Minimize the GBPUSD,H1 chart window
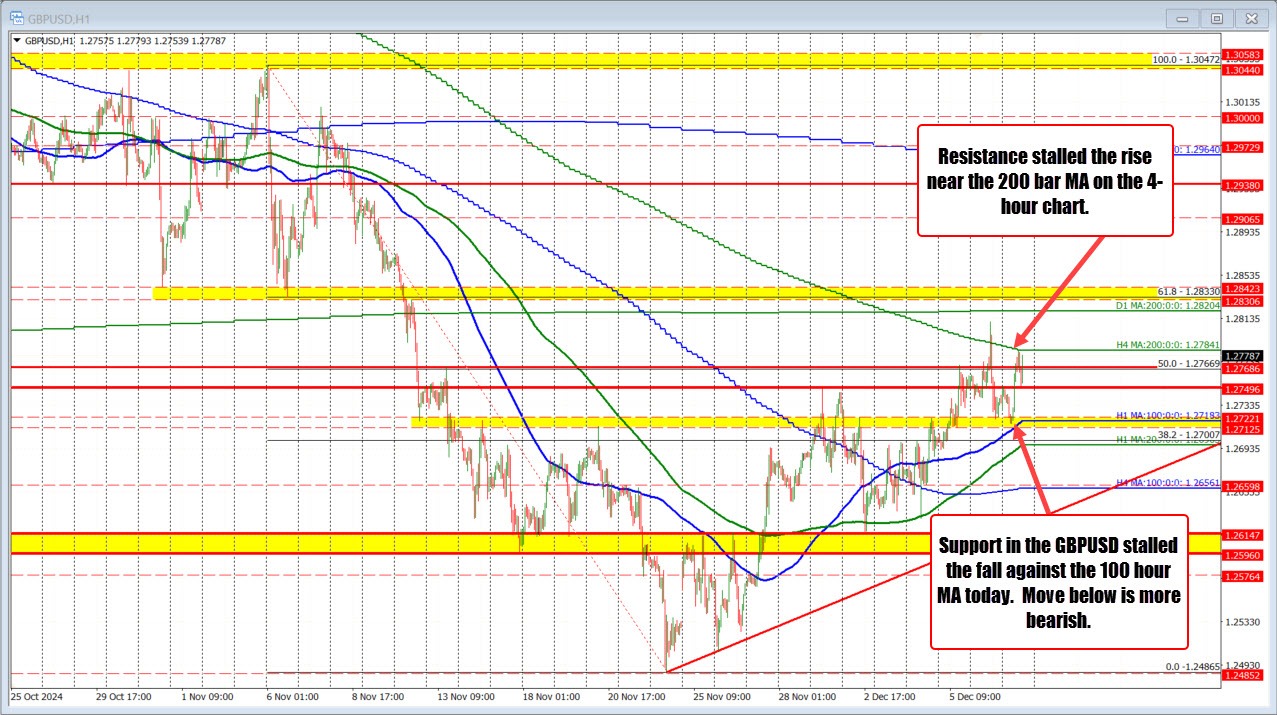This screenshot has width=1277, height=715. pos(1183,17)
